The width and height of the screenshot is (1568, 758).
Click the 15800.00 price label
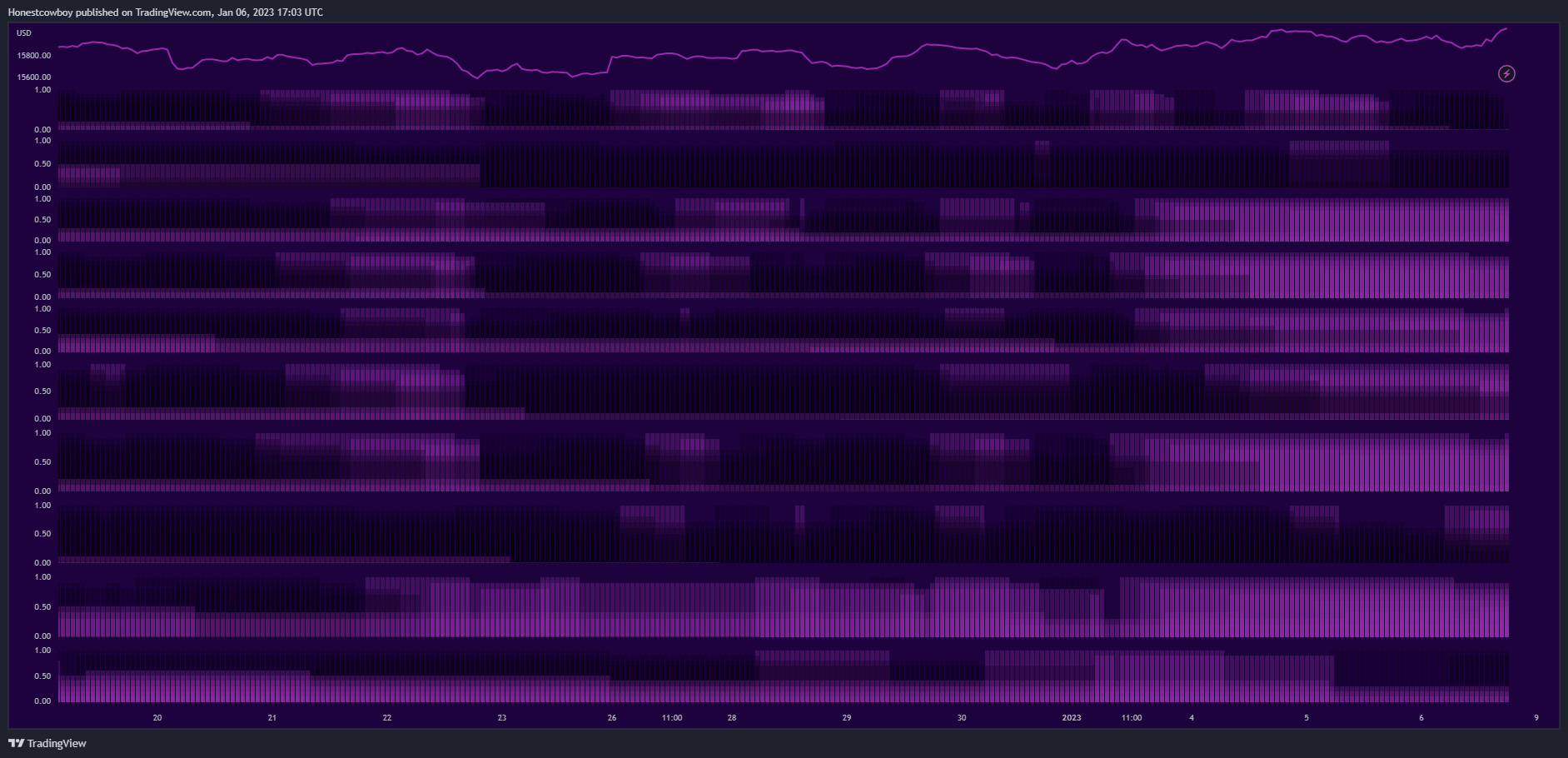(34, 55)
